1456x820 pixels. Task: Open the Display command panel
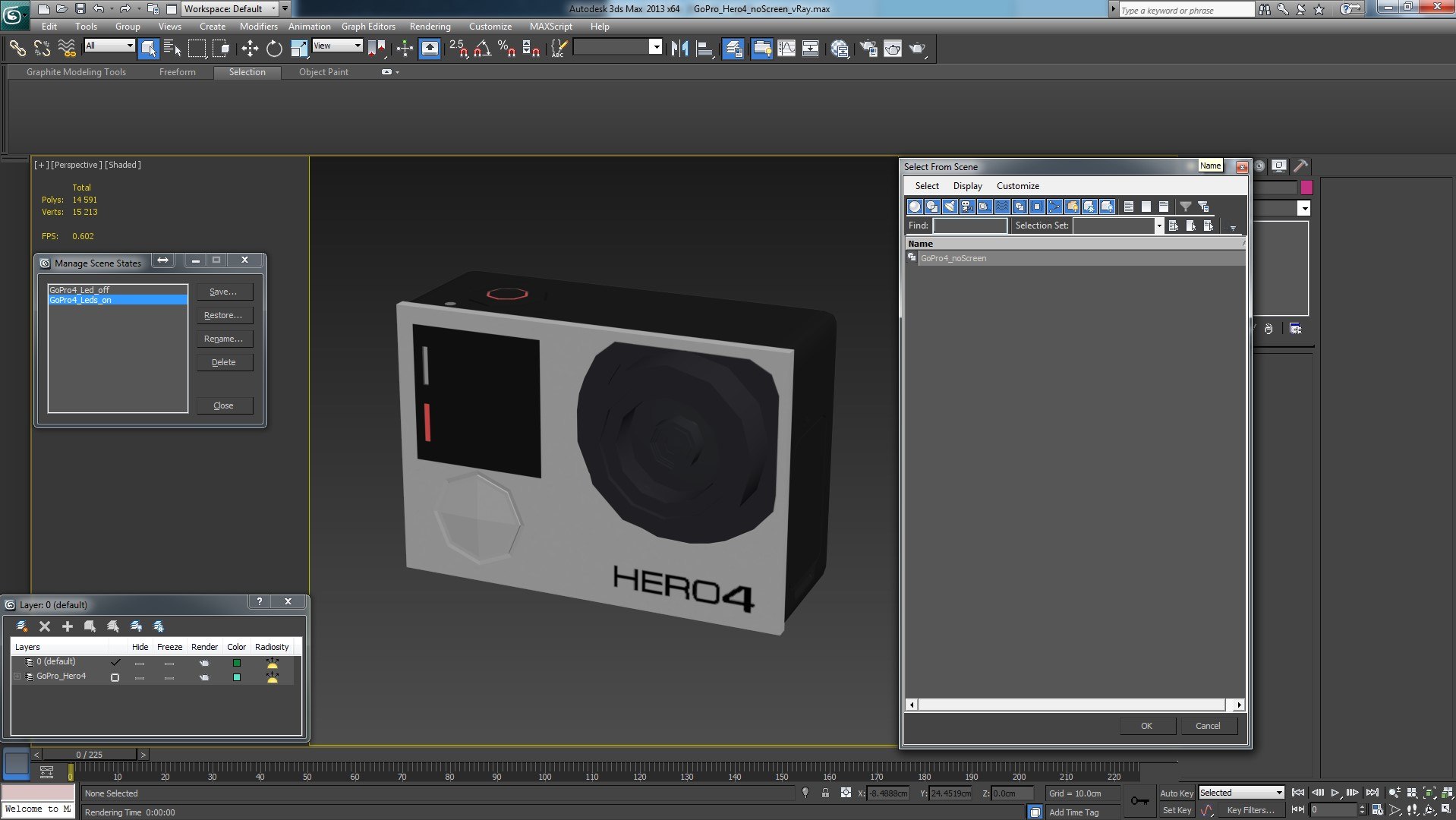(x=1280, y=166)
